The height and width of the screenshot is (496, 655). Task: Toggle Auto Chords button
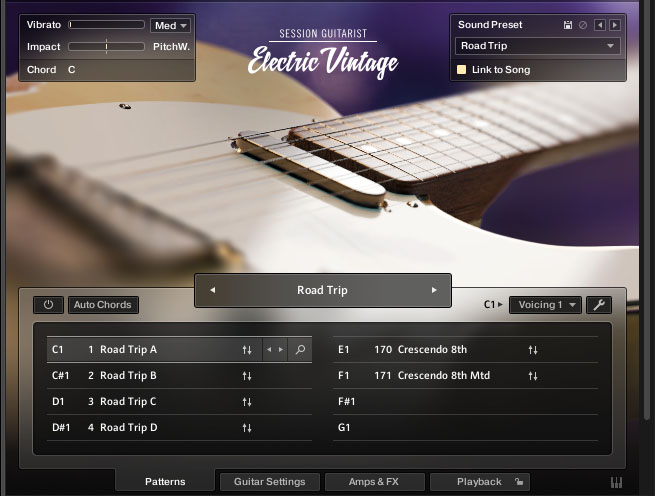[103, 305]
